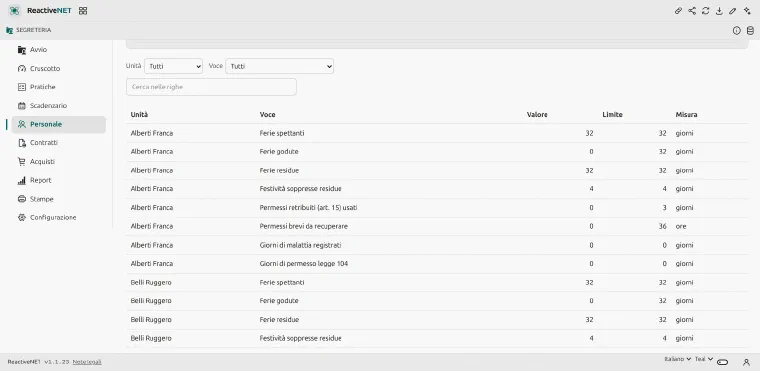
Task: Click the Stampe printer icon
Action: click(x=21, y=199)
